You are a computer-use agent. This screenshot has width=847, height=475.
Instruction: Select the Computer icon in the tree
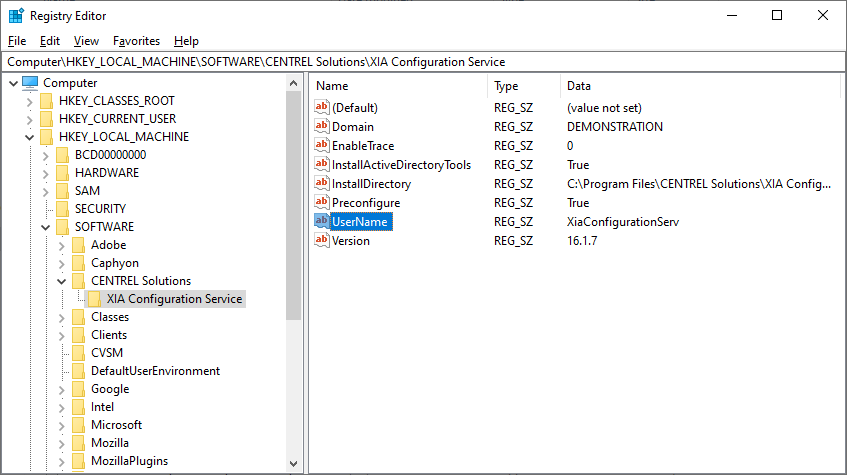[x=30, y=83]
